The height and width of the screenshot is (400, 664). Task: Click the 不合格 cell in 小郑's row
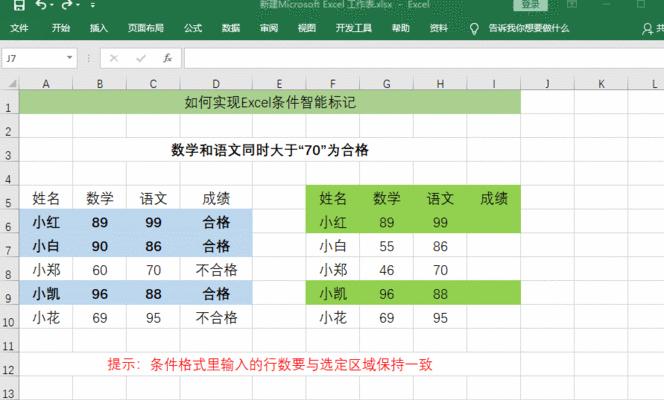[216, 270]
